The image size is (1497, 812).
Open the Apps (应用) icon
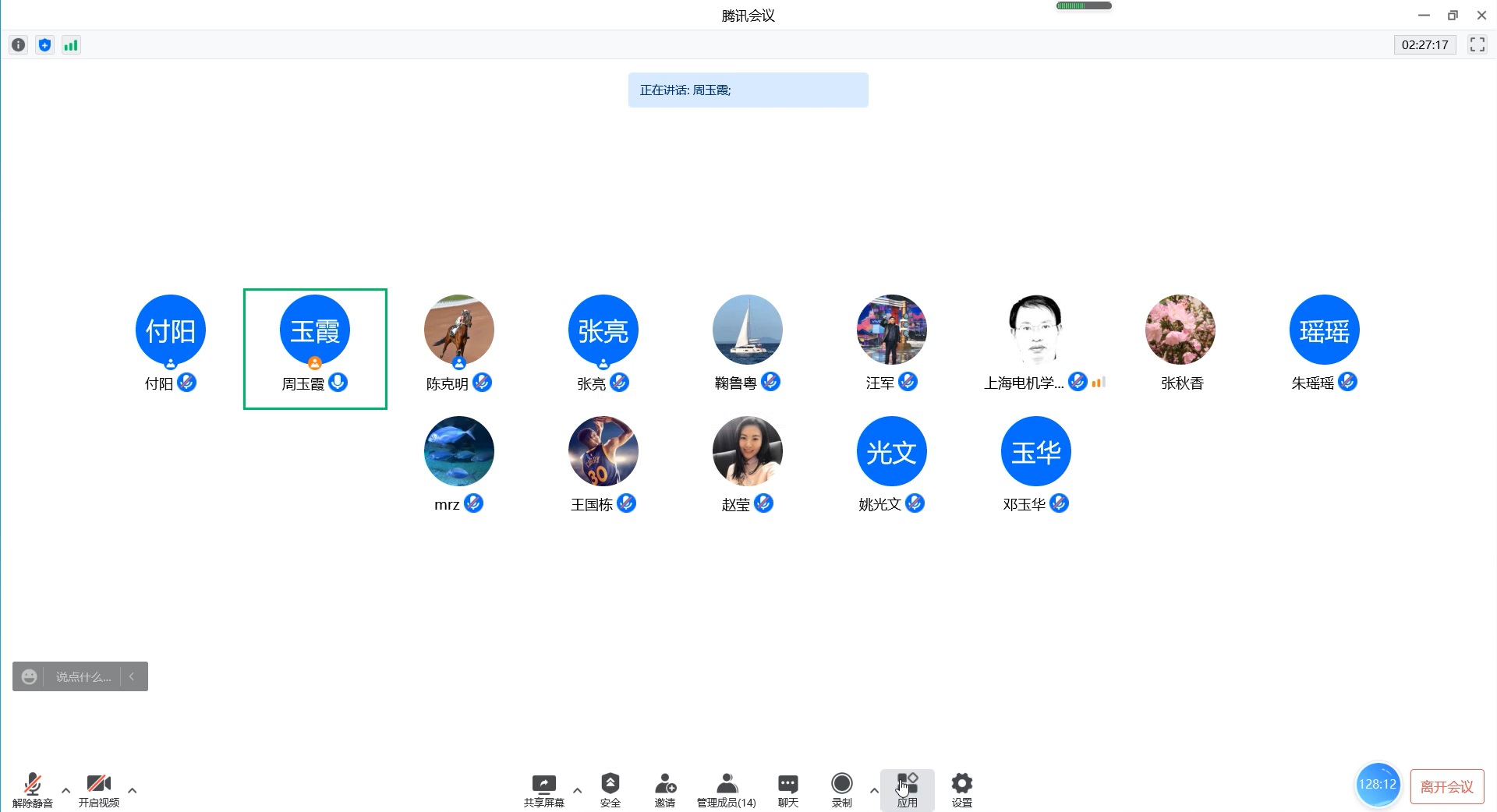pyautogui.click(x=907, y=789)
